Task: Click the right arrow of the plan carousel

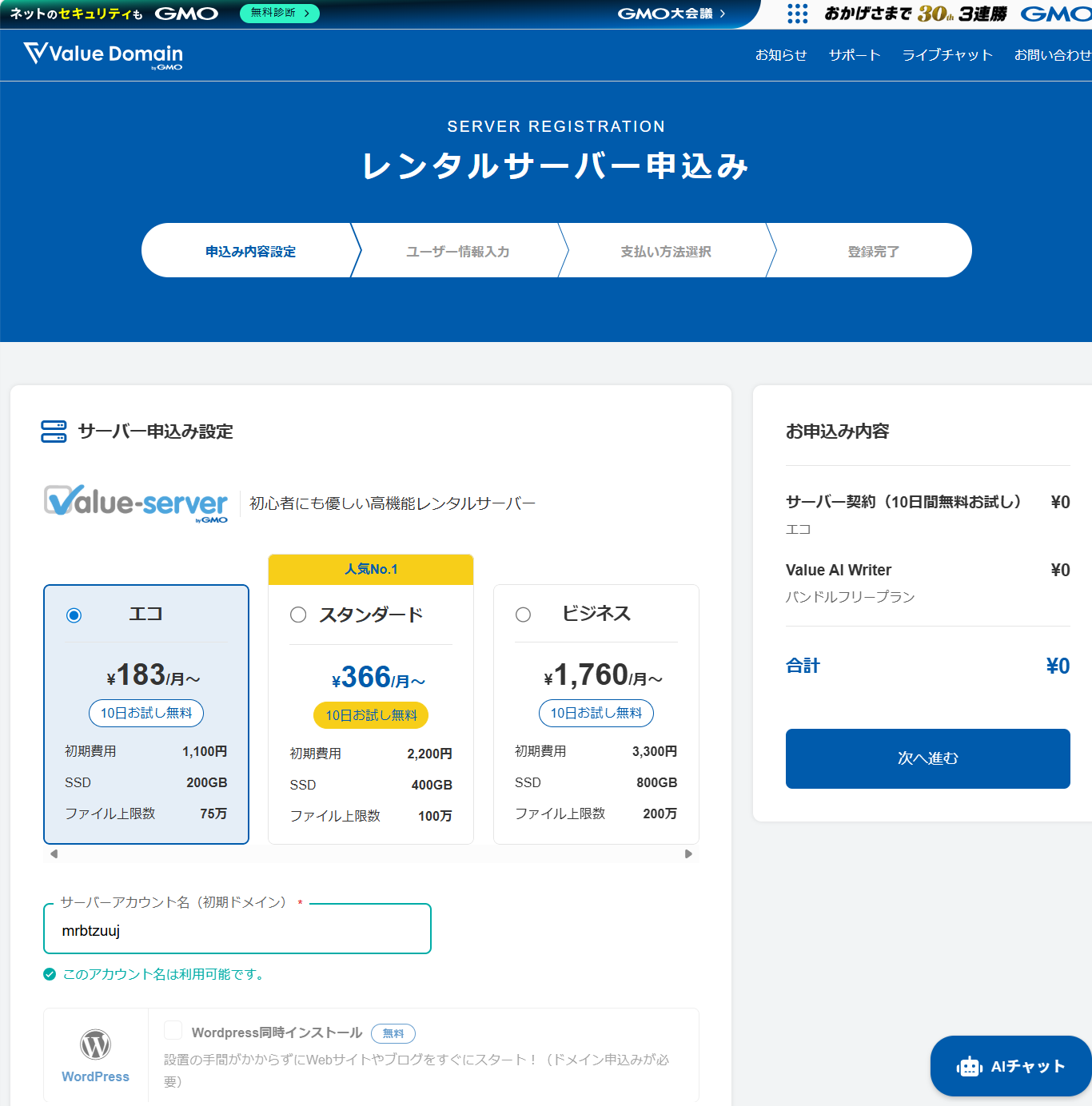Action: pos(688,853)
